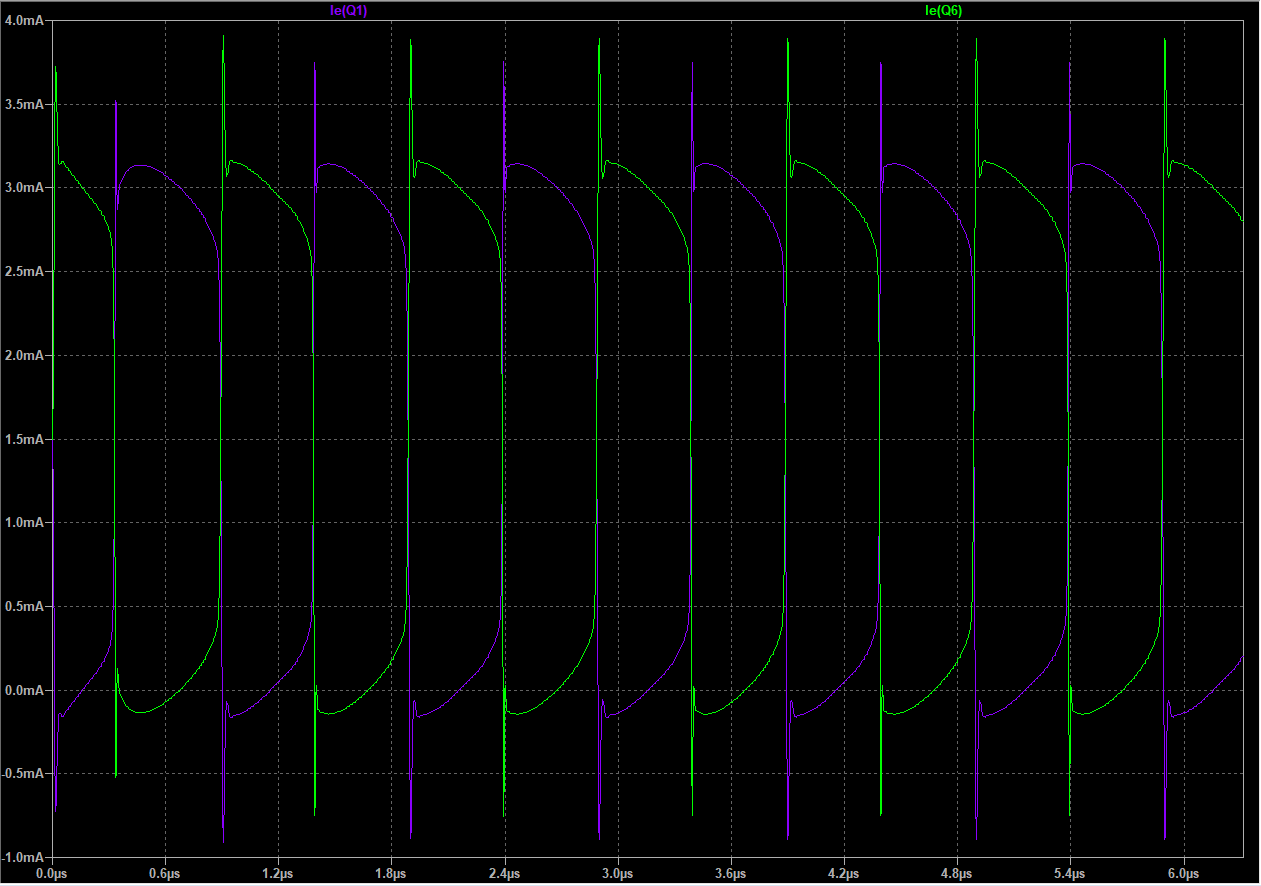1261x886 pixels.
Task: Open horizontal axis settings via the 3.0µs label
Action: [617, 871]
